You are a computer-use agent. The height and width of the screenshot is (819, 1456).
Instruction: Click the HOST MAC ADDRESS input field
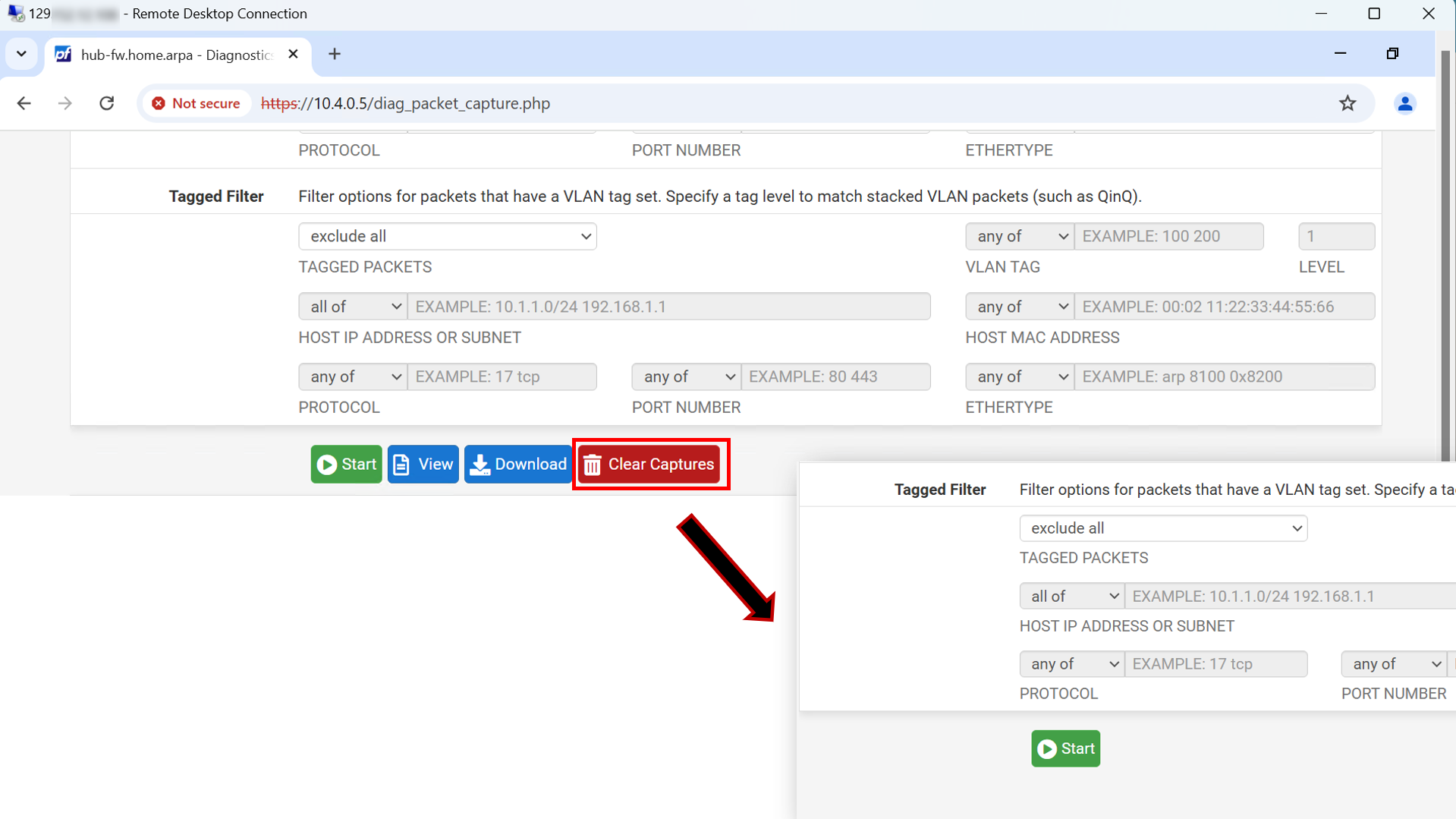(x=1225, y=307)
